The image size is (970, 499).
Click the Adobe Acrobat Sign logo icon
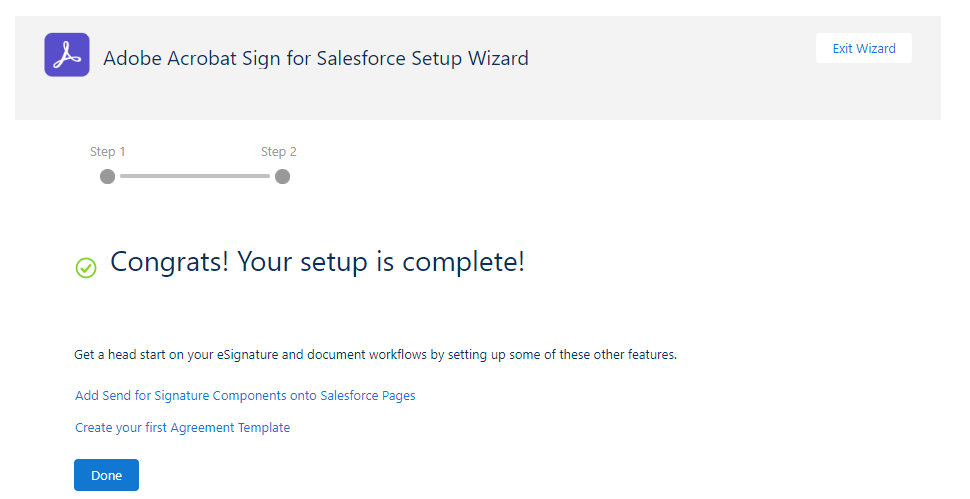(67, 55)
